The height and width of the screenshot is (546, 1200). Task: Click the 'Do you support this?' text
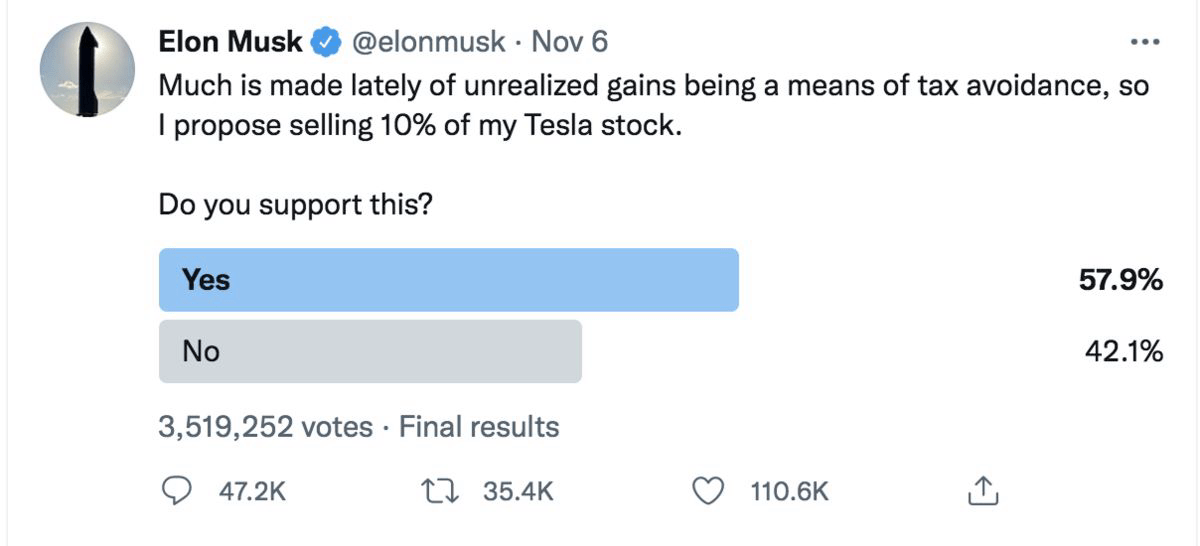click(x=296, y=205)
